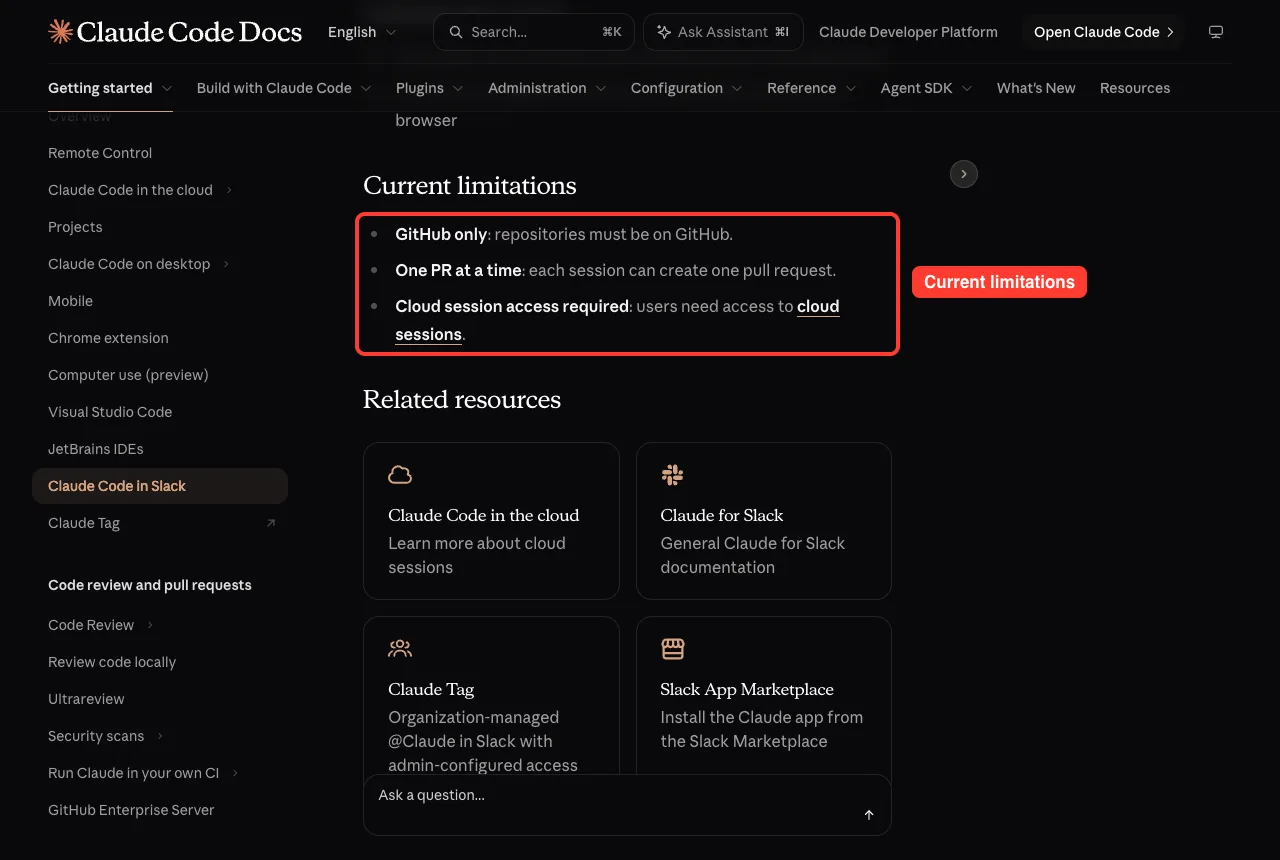The height and width of the screenshot is (860, 1280).
Task: Open Visual Studio Code sidebar page
Action: pos(110,412)
